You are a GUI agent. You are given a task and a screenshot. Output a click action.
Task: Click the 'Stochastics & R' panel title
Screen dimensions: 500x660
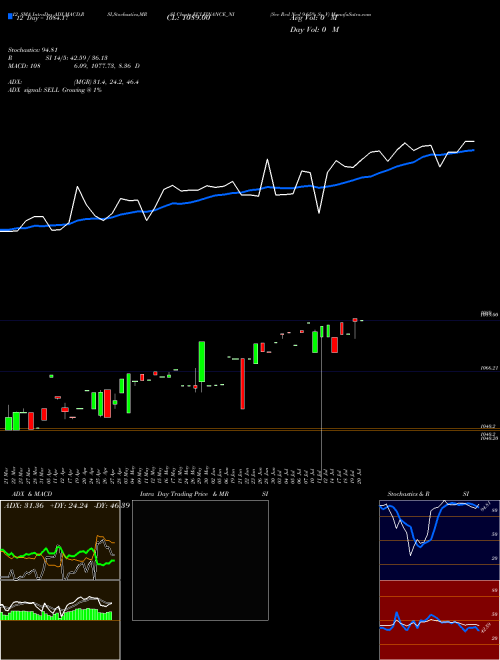[408, 494]
